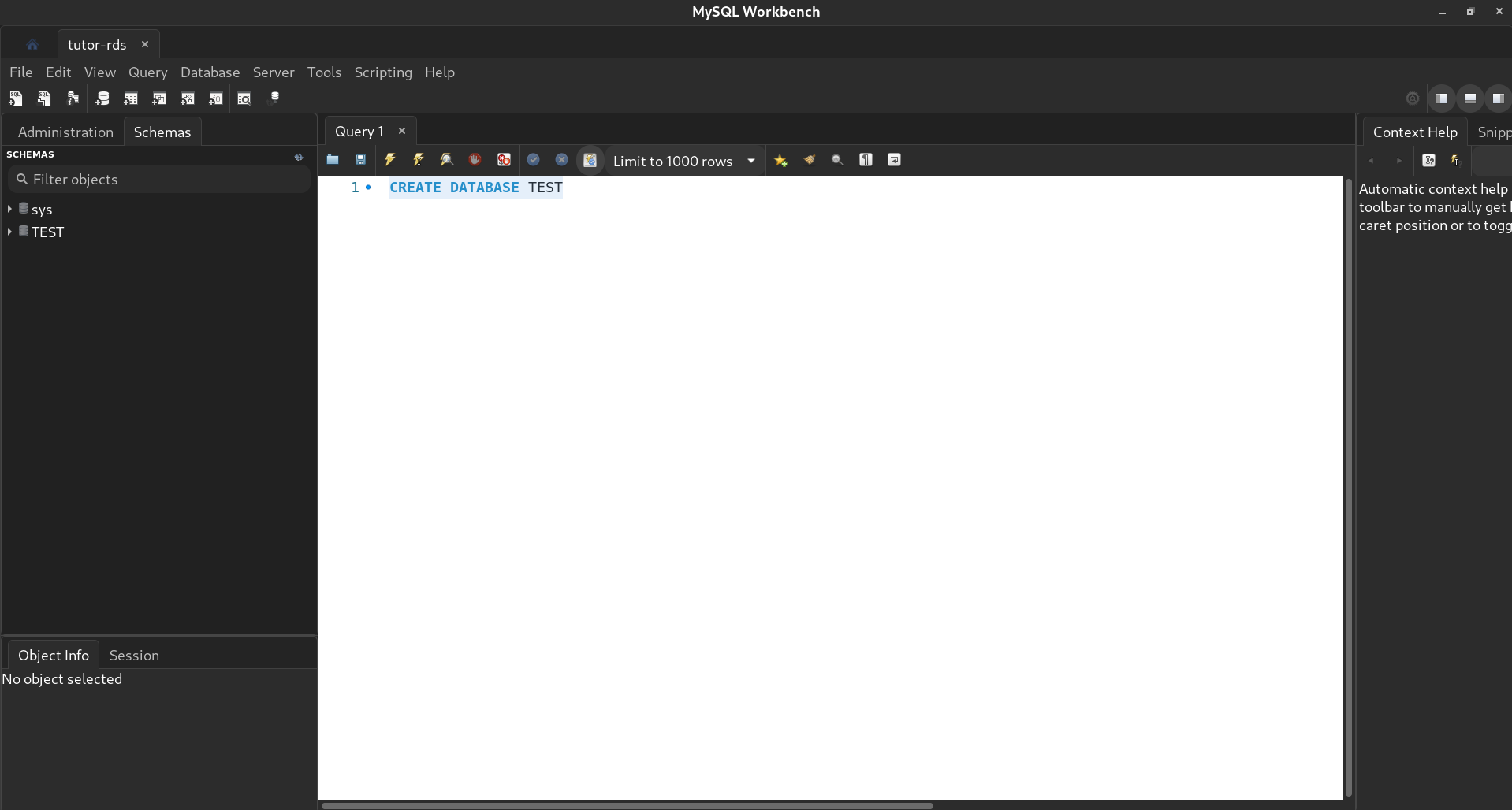Click the Beautify query broom icon
The width and height of the screenshot is (1512, 810).
(809, 160)
